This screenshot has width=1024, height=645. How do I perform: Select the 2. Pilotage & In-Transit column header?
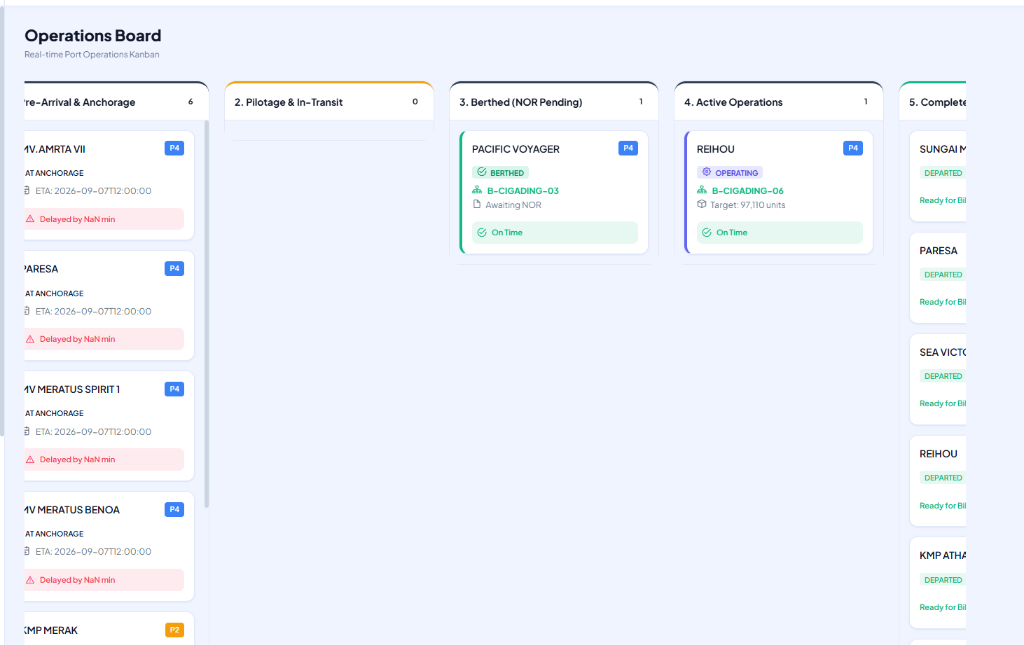pyautogui.click(x=329, y=102)
